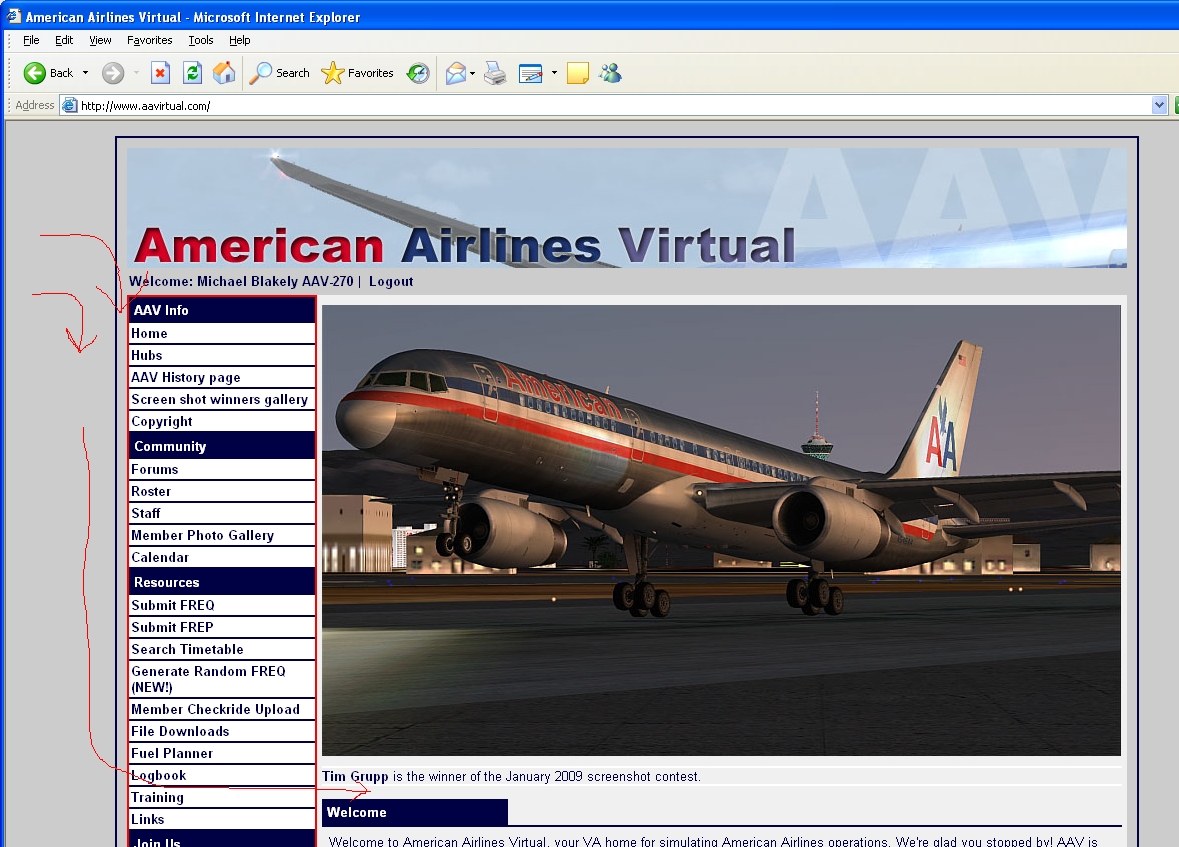Click the Welcome heading bar
The width and height of the screenshot is (1179, 847).
pyautogui.click(x=414, y=812)
